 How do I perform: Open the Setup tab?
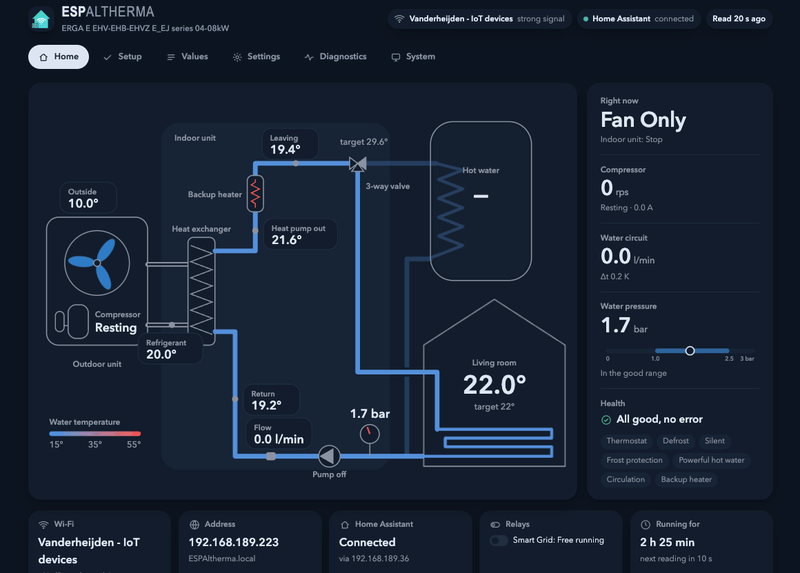click(x=123, y=57)
